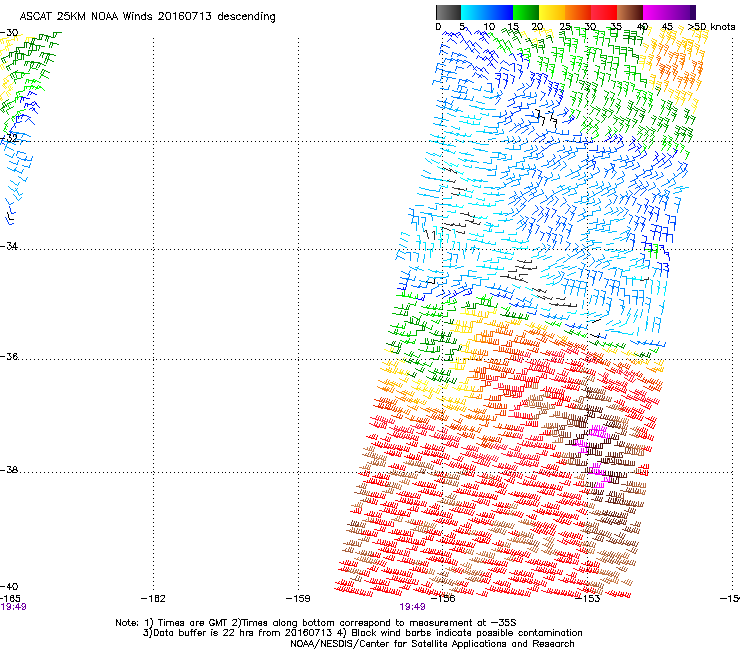Click the gray 0-5 knots color bar segment
Image resolution: width=740 pixels, height=650 pixels.
[x=448, y=12]
